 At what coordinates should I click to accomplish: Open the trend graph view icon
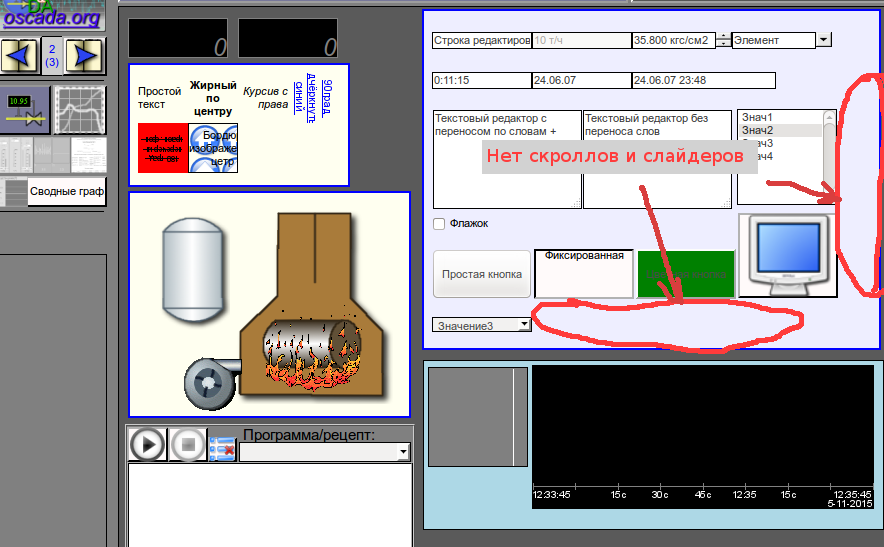click(80, 109)
